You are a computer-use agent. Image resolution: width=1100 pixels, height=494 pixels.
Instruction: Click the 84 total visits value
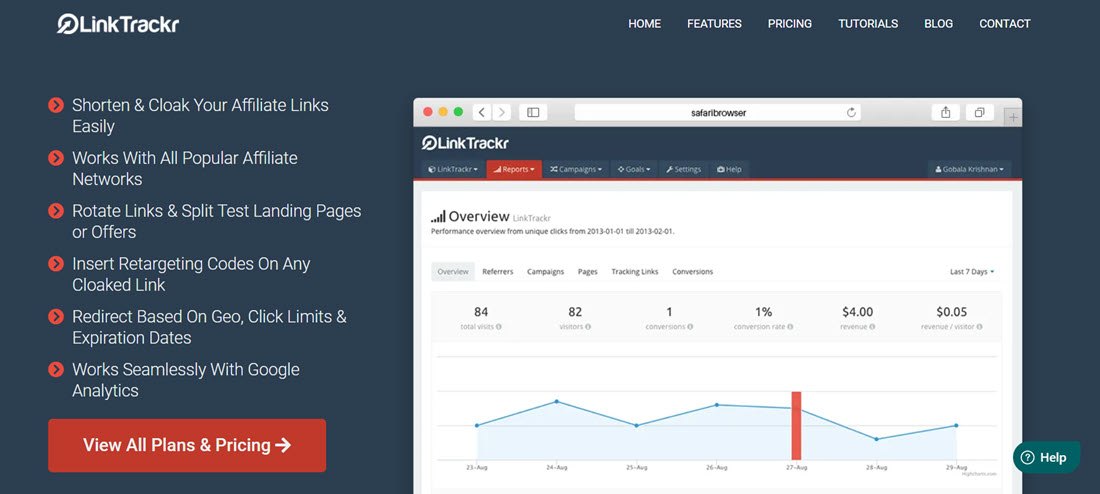481,312
